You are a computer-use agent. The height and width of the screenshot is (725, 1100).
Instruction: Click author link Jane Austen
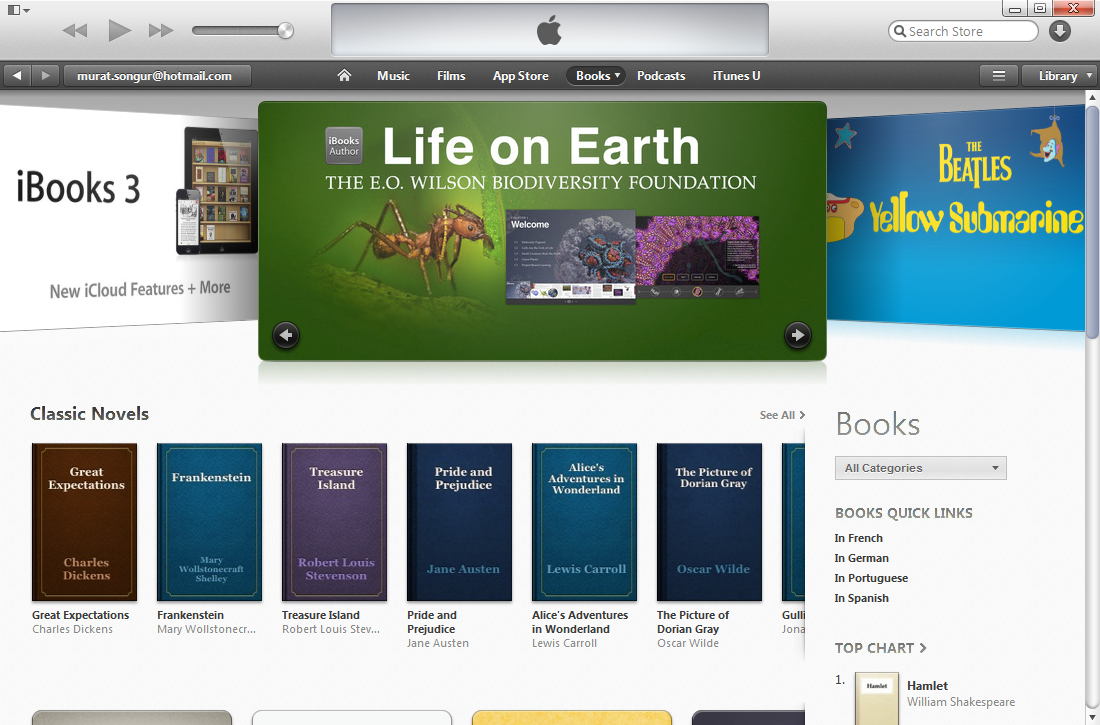(x=438, y=643)
